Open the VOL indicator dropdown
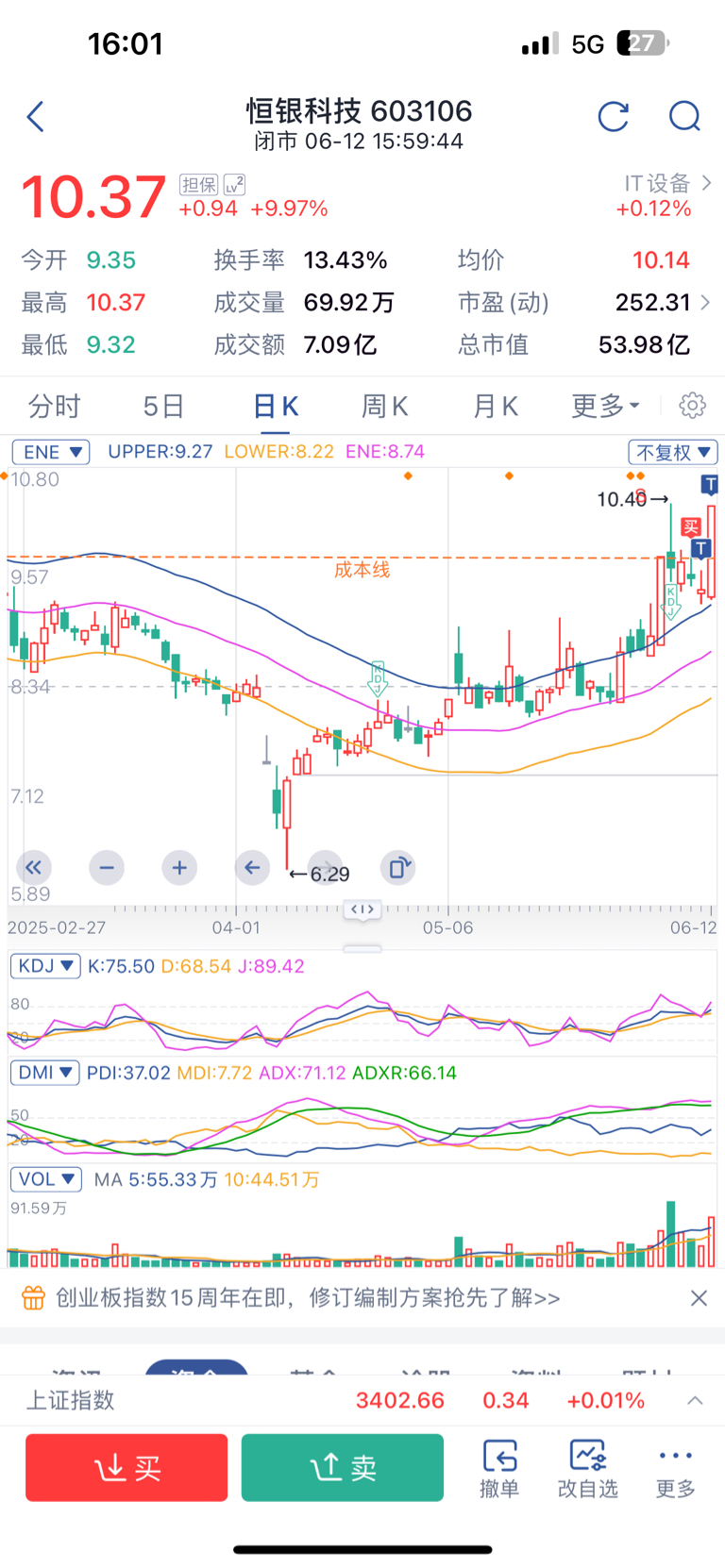 click(46, 1179)
